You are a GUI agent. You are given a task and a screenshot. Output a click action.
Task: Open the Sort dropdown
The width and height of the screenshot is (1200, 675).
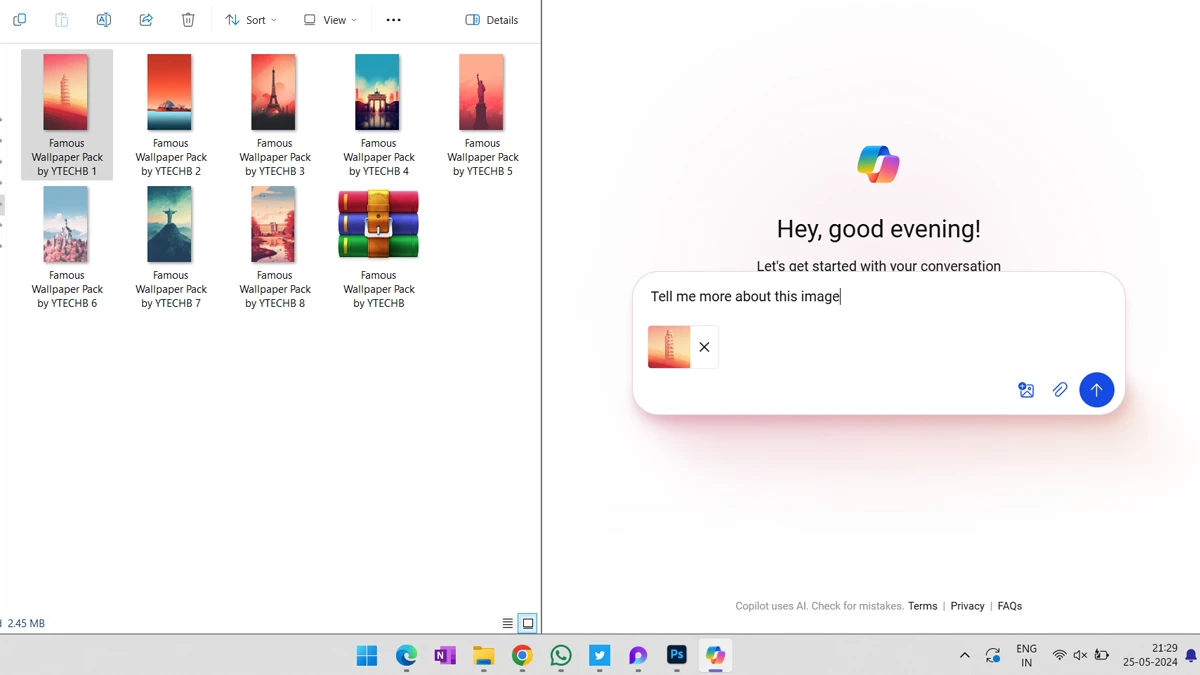(250, 19)
